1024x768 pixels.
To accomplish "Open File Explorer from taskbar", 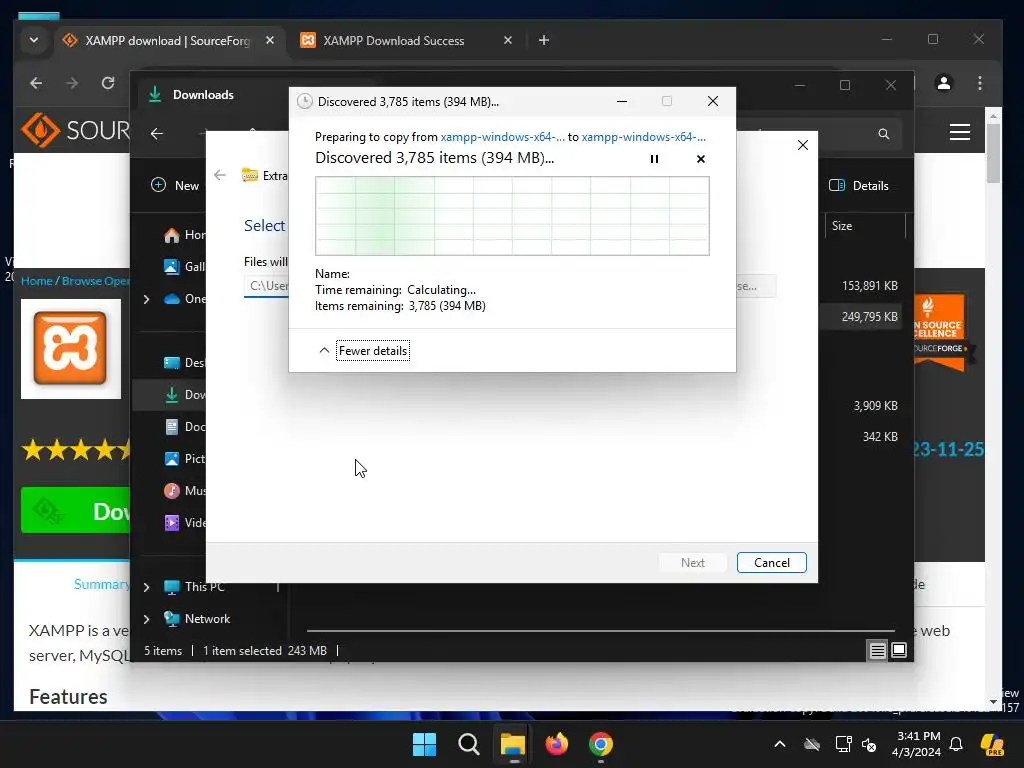I will click(x=513, y=744).
